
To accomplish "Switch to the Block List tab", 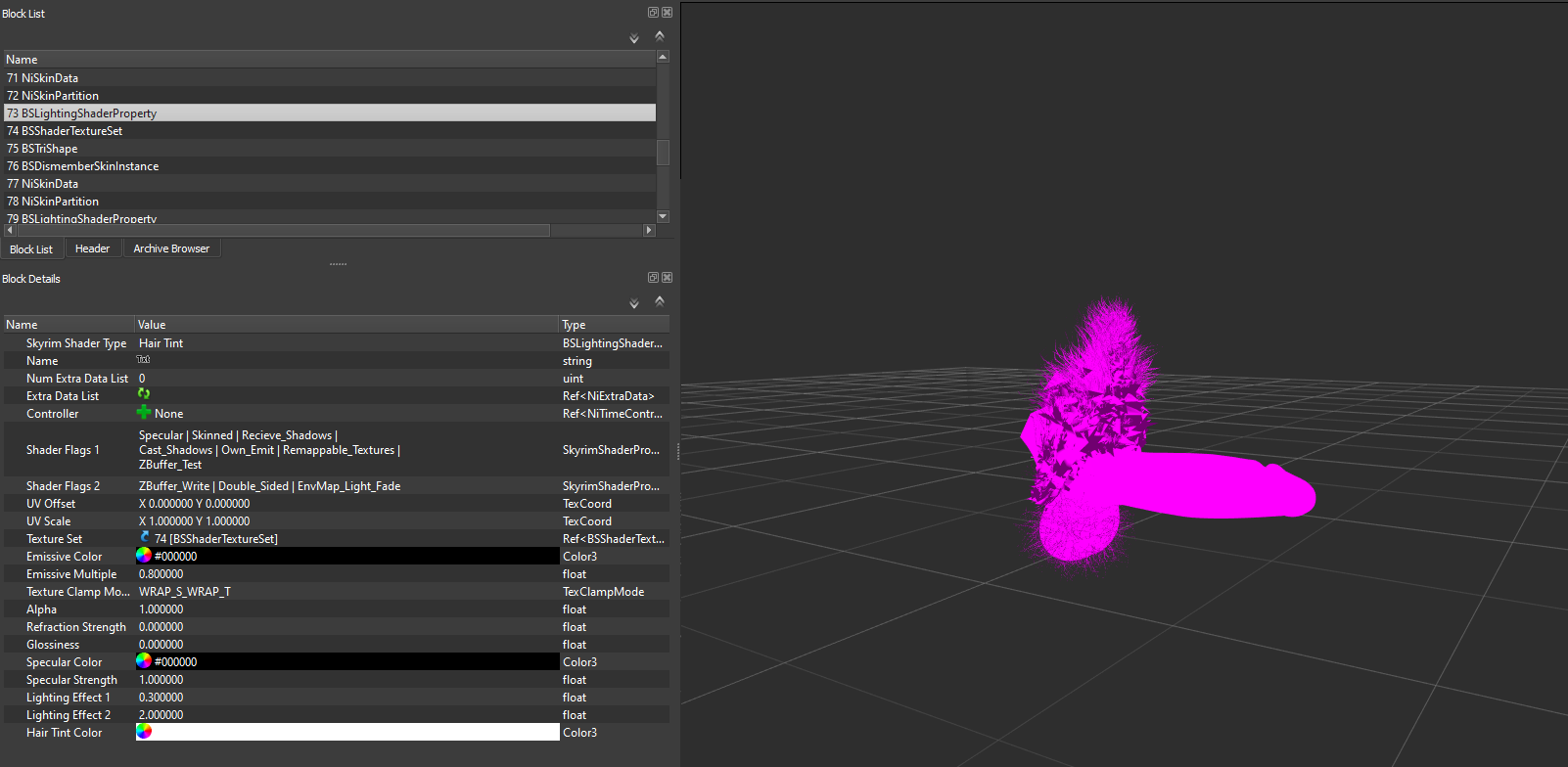I will click(31, 249).
